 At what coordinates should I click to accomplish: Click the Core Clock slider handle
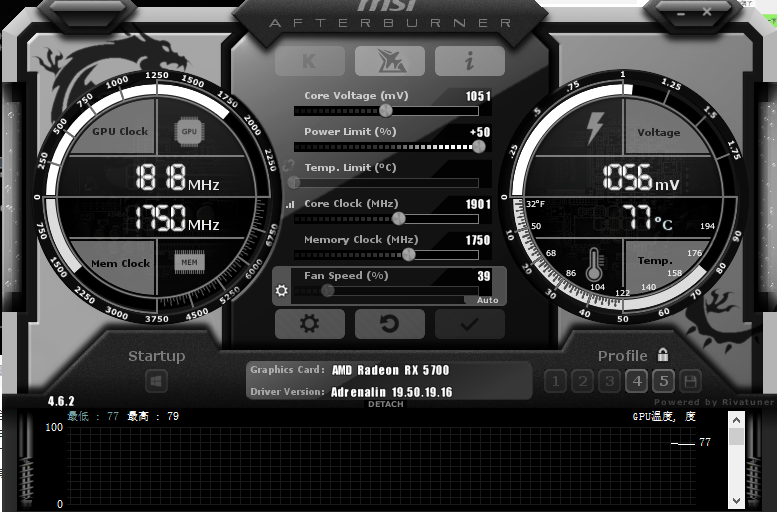point(399,218)
